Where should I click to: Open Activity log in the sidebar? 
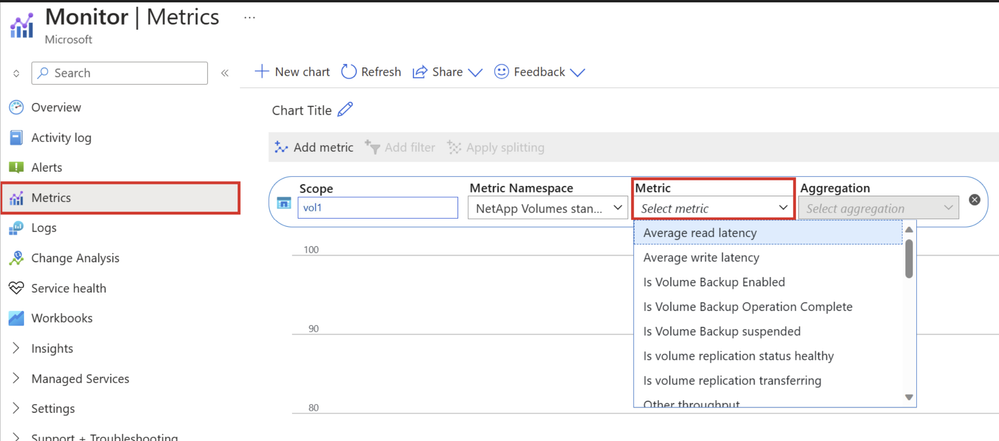pyautogui.click(x=61, y=138)
